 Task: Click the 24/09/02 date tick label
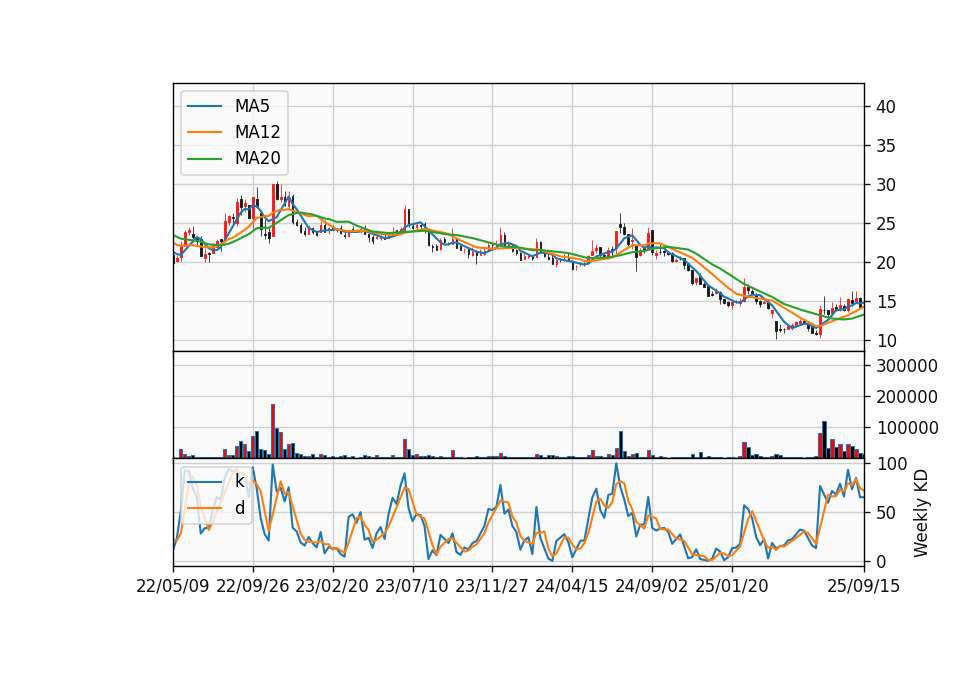(x=651, y=586)
